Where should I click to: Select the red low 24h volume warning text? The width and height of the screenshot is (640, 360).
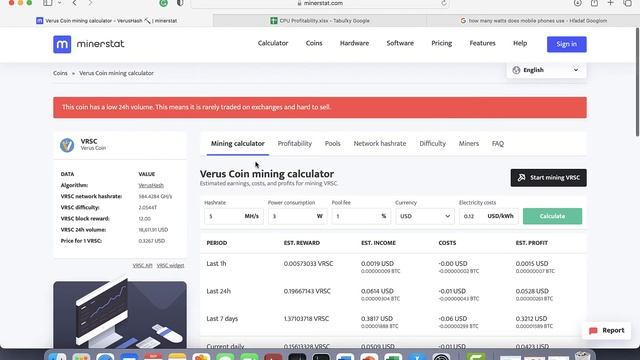pos(196,107)
